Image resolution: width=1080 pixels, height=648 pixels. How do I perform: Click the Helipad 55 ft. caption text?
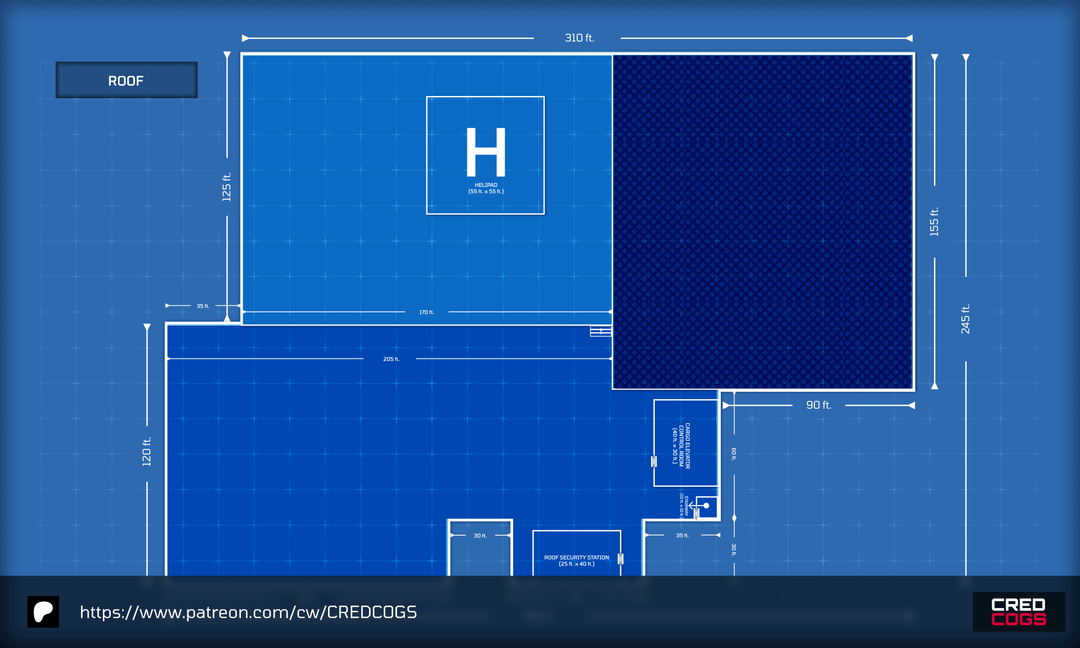(486, 188)
